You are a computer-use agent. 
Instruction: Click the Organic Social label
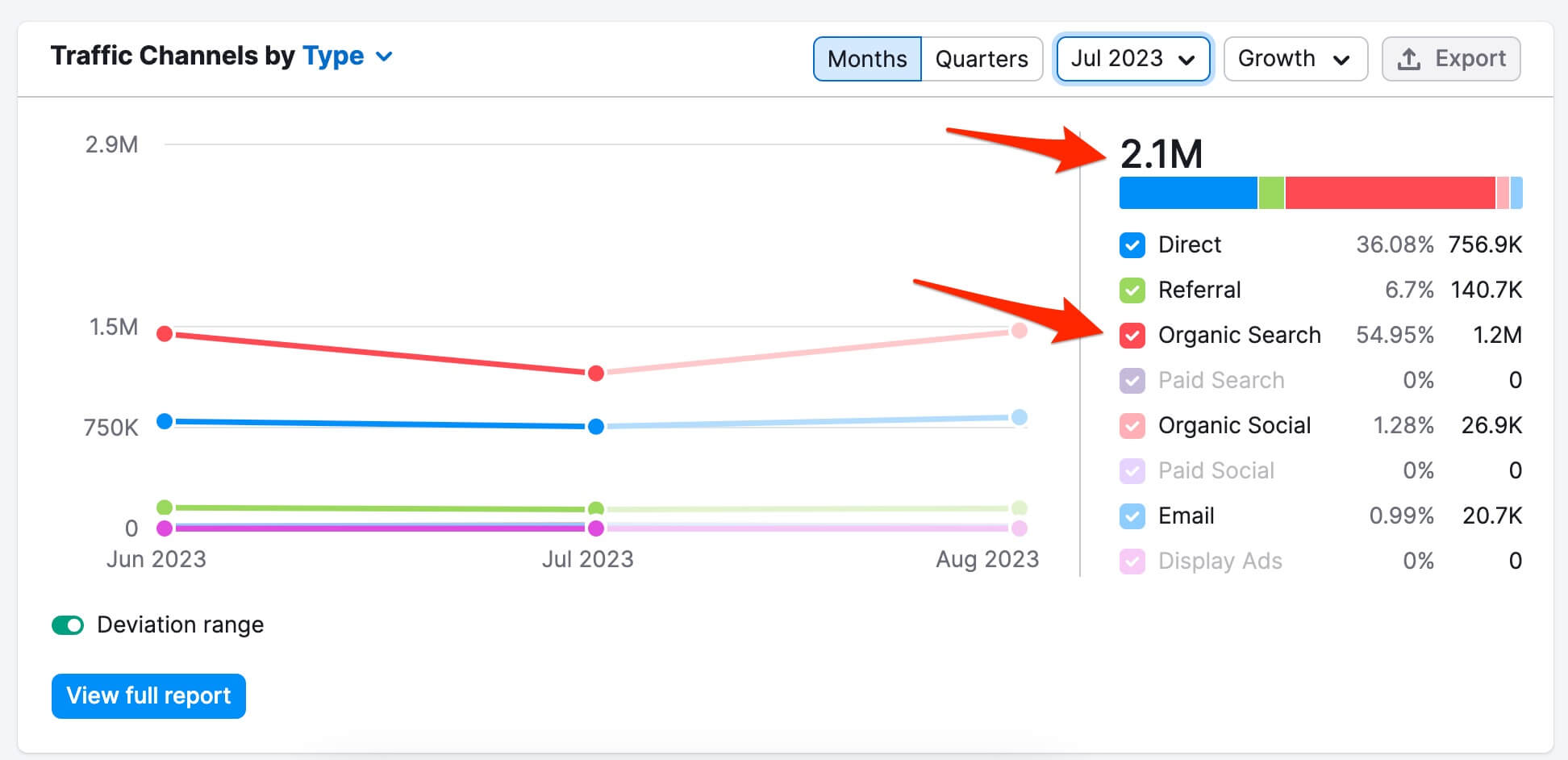[1234, 426]
